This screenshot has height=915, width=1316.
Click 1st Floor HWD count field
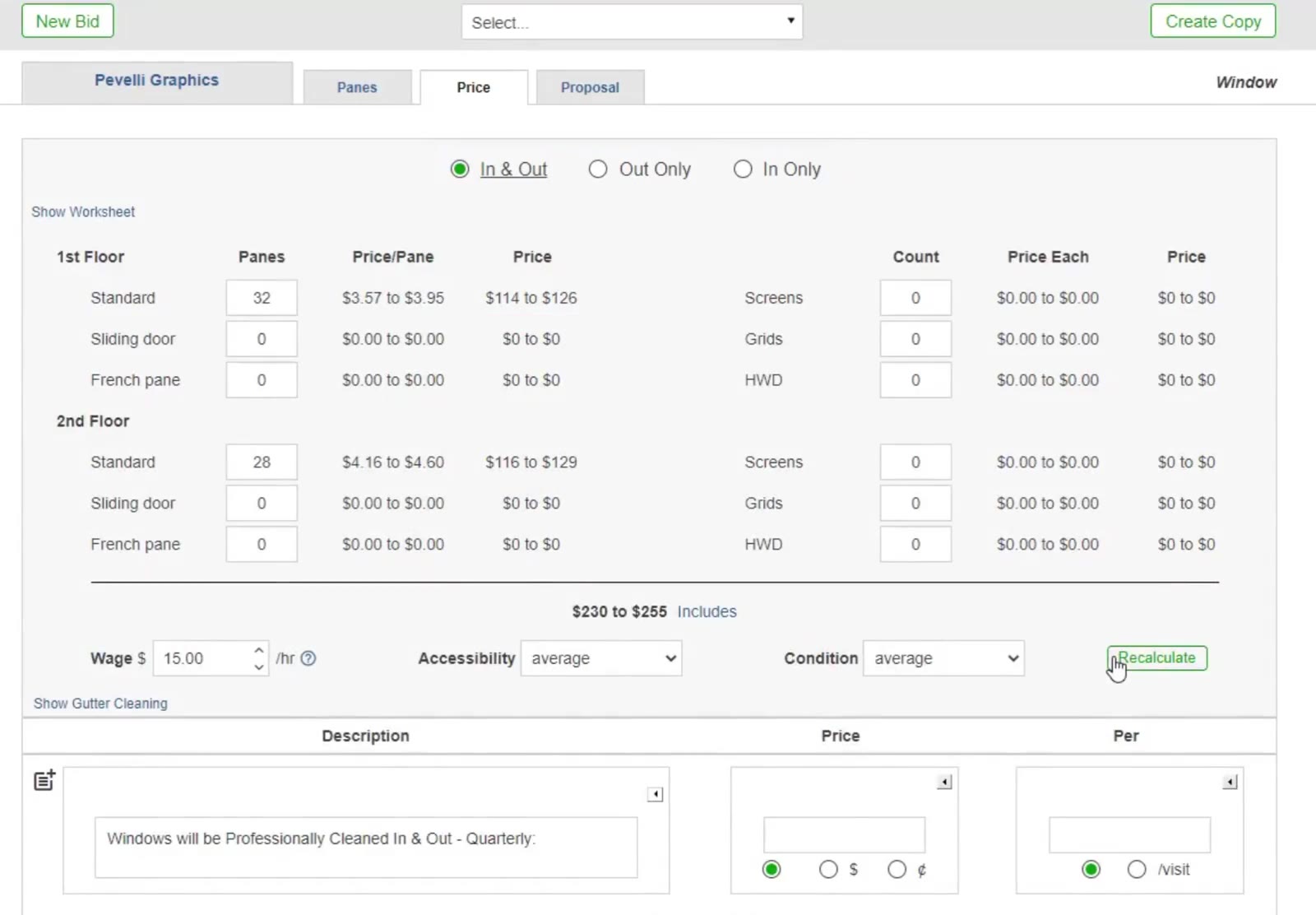(x=915, y=380)
